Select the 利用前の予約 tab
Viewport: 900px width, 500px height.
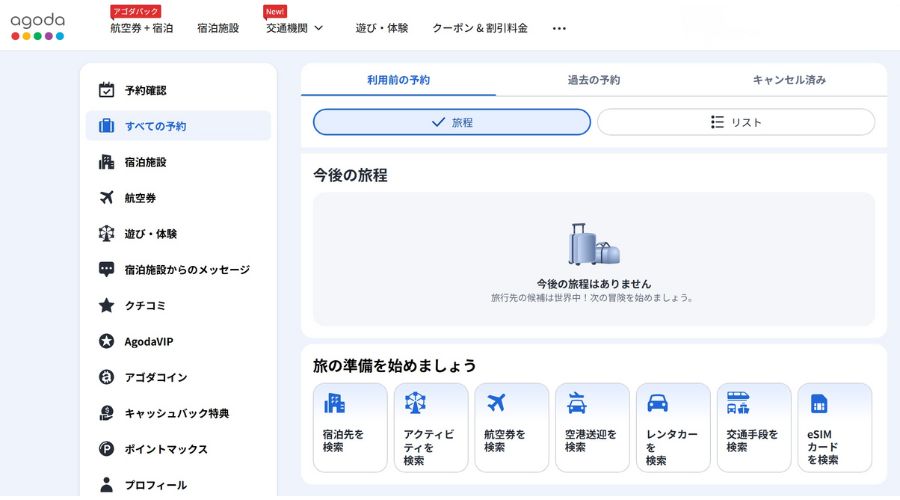(x=398, y=80)
